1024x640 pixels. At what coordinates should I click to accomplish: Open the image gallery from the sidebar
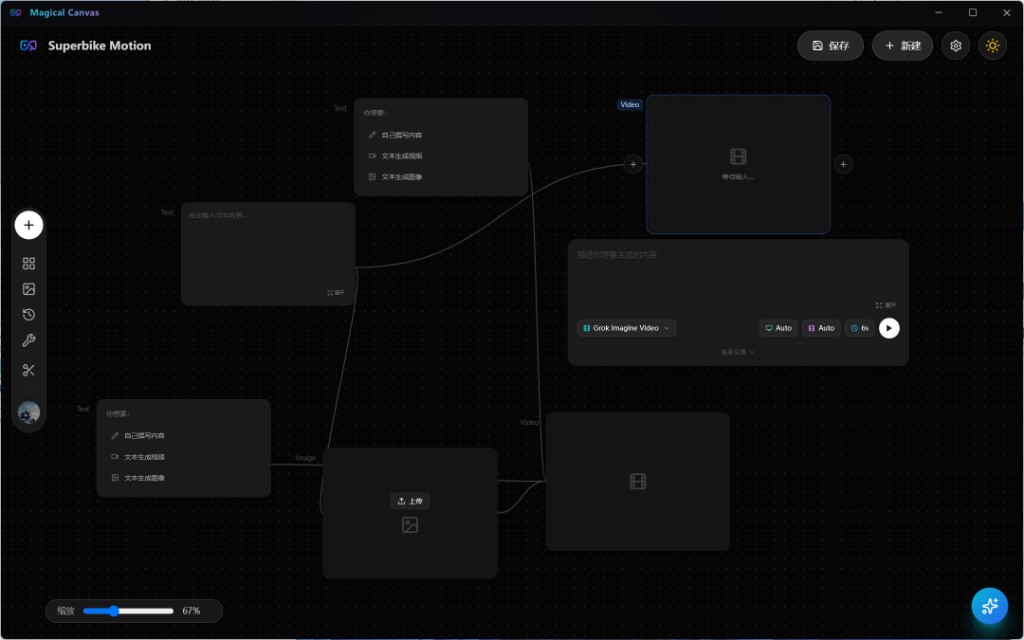point(29,289)
